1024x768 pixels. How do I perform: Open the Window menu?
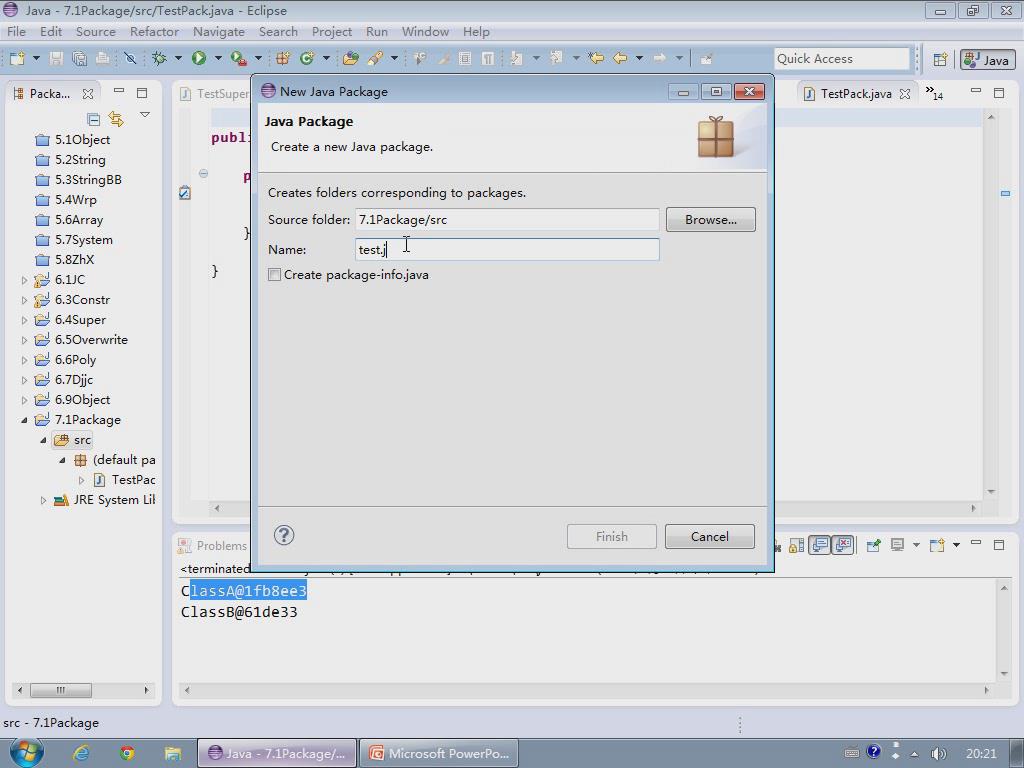(x=425, y=31)
